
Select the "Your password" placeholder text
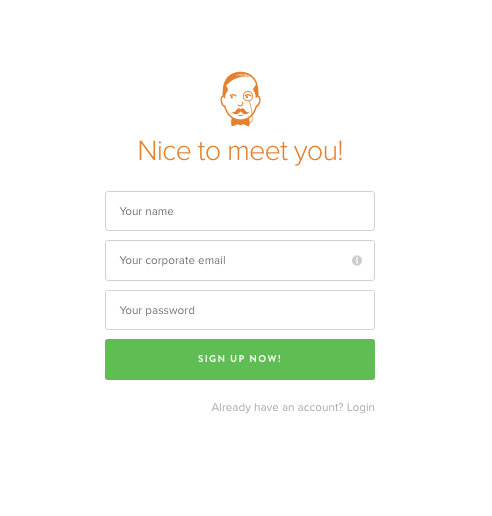pos(157,310)
